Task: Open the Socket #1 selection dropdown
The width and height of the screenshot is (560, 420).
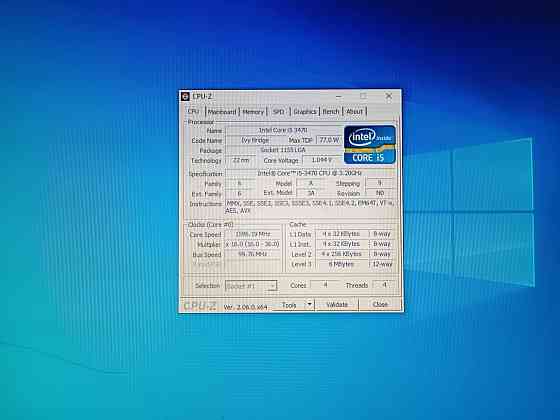Action: [x=251, y=286]
